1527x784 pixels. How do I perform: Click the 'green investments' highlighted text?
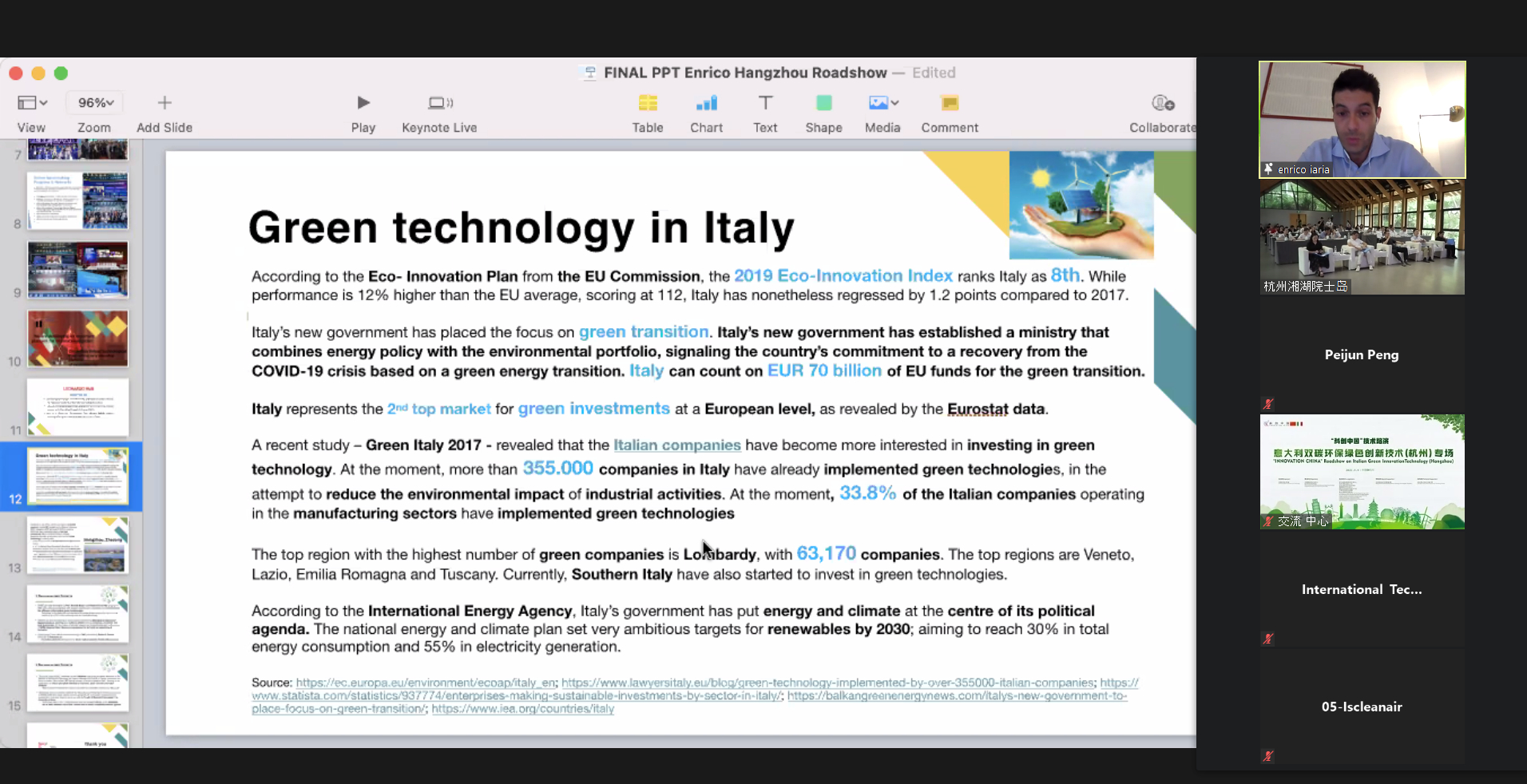(594, 409)
